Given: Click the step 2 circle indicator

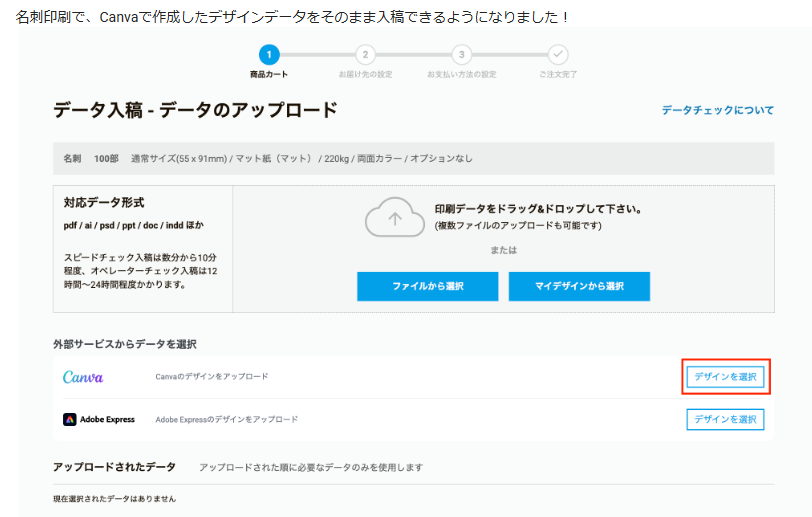Looking at the screenshot, I should tap(365, 54).
